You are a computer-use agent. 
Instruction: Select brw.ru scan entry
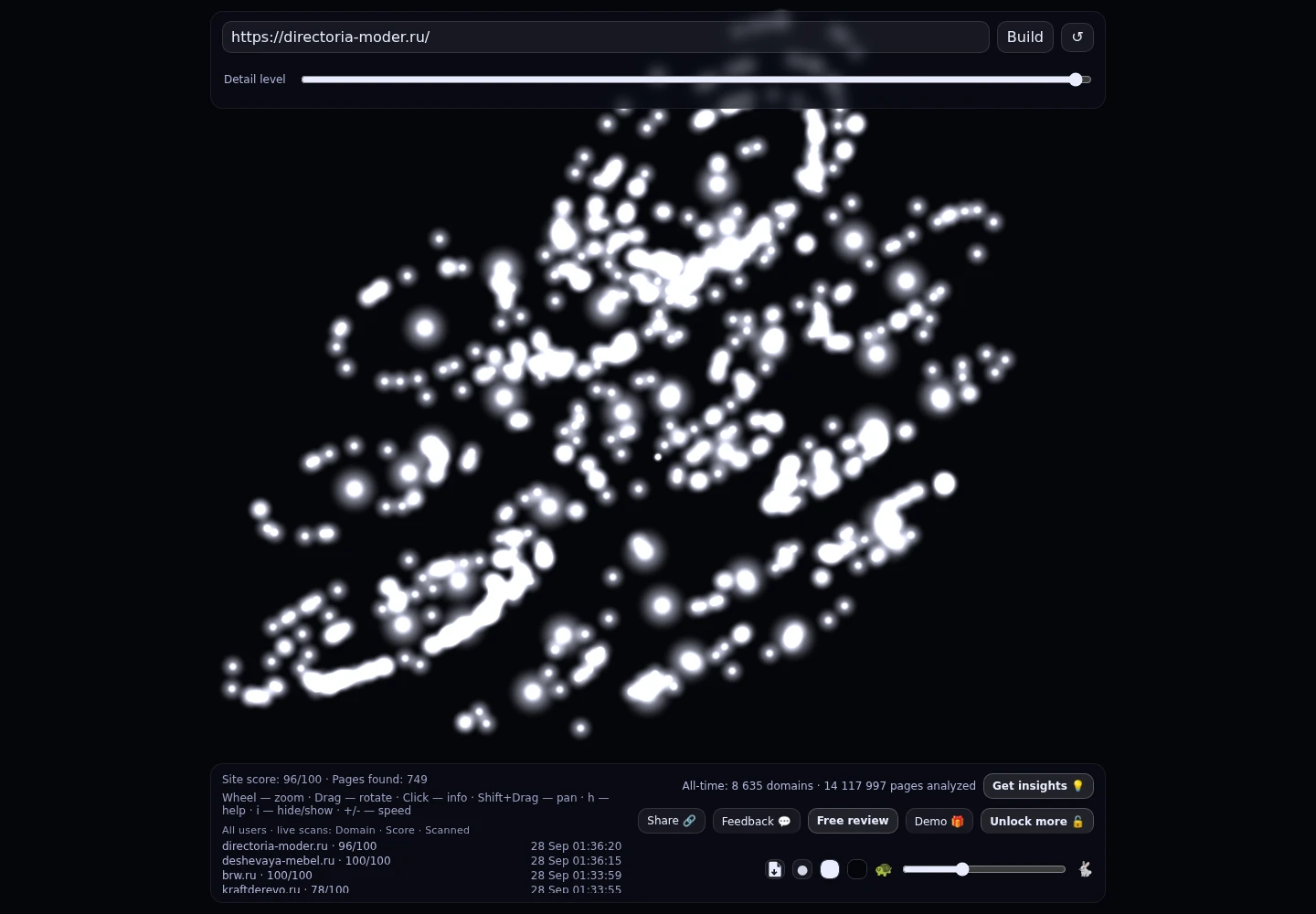(x=421, y=876)
